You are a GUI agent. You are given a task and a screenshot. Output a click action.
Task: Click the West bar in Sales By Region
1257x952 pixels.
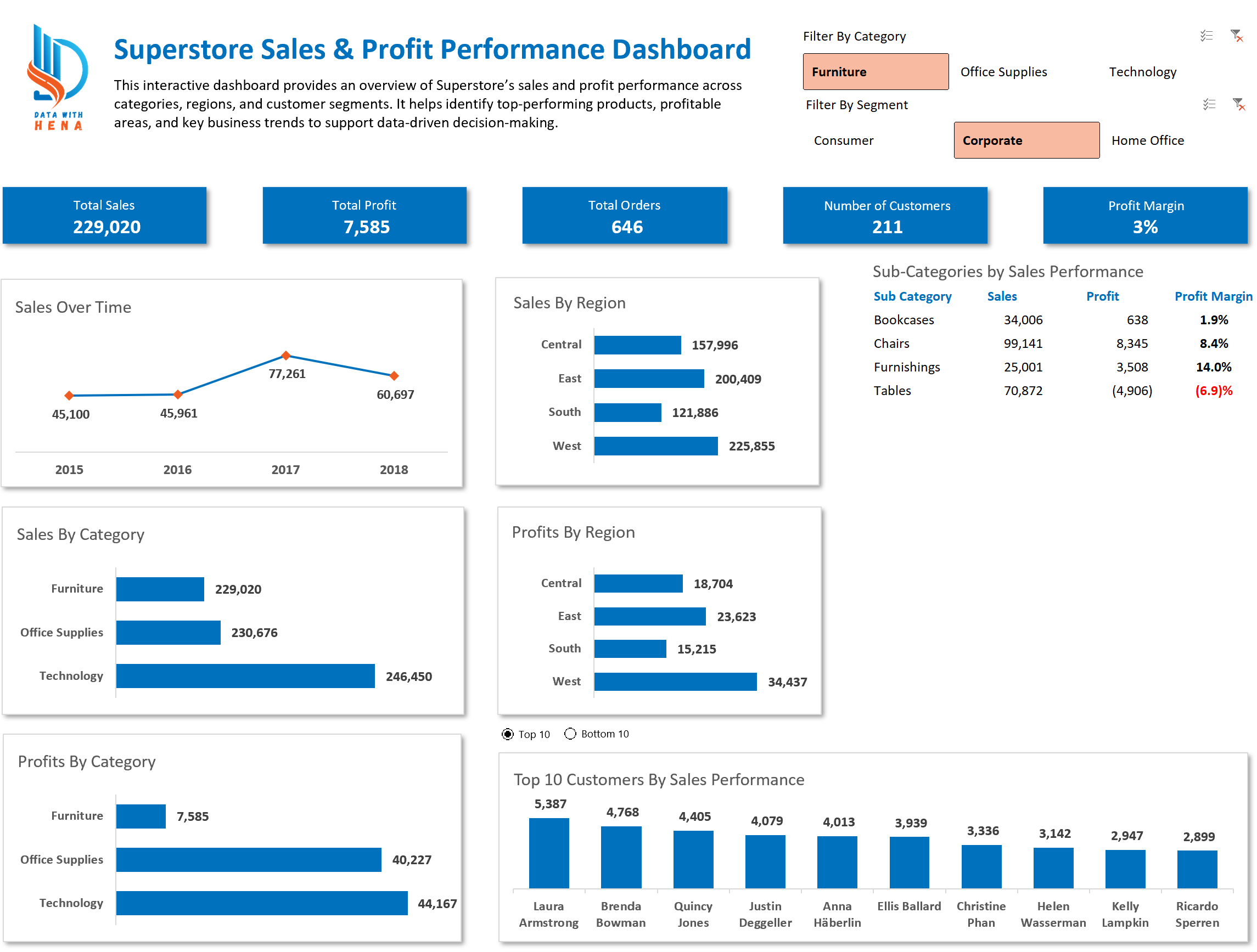click(x=656, y=446)
